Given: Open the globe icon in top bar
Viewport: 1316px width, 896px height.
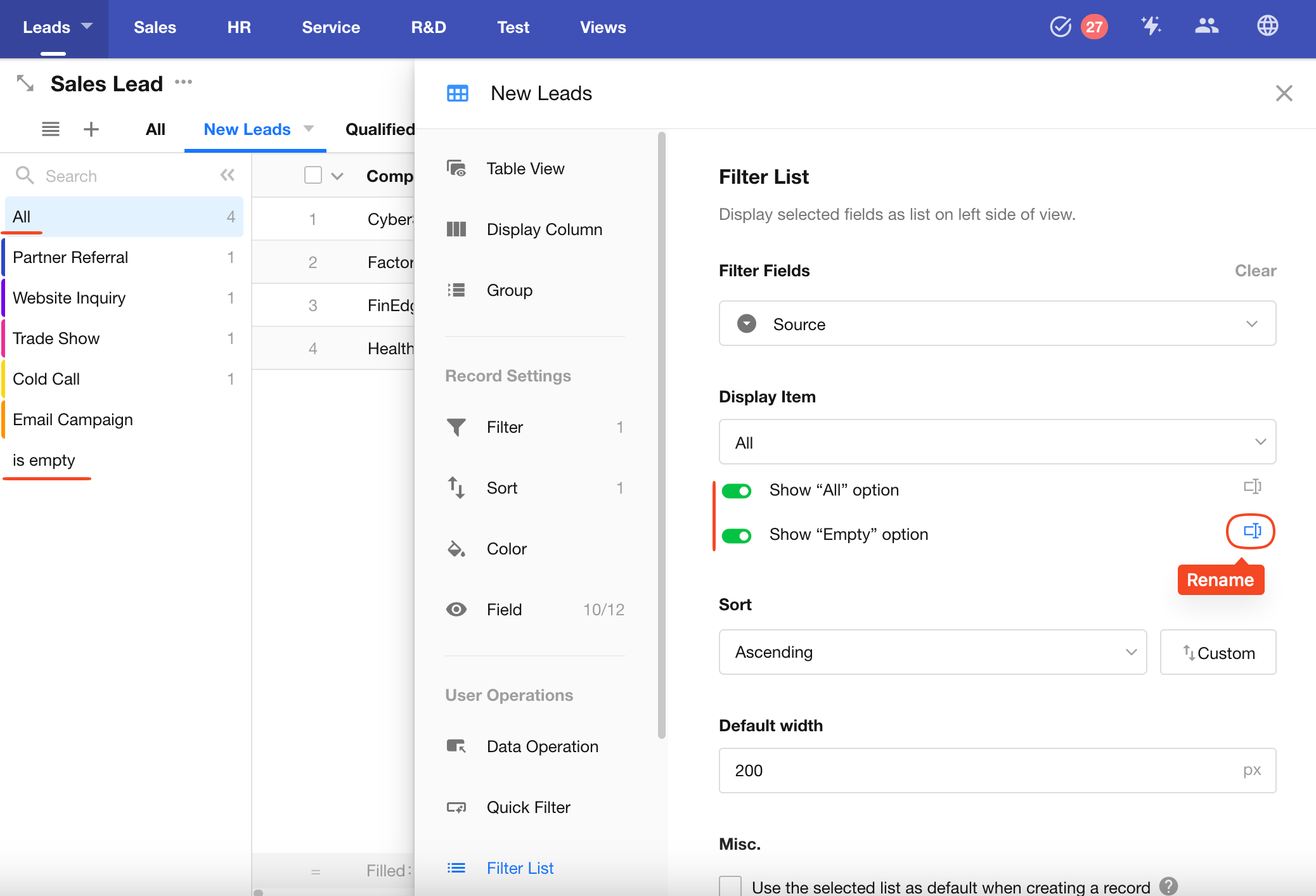Looking at the screenshot, I should tap(1267, 27).
